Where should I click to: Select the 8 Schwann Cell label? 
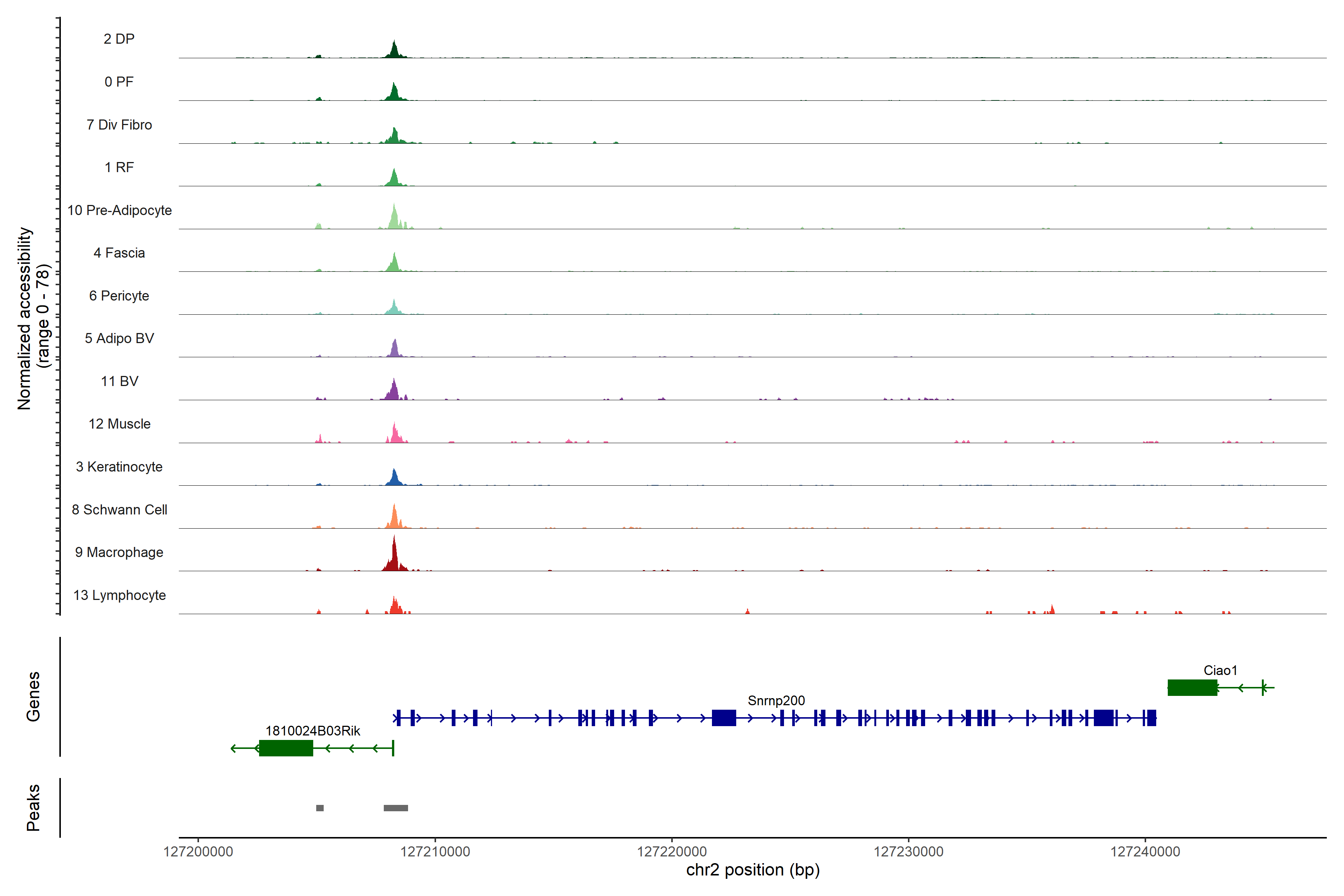point(119,509)
